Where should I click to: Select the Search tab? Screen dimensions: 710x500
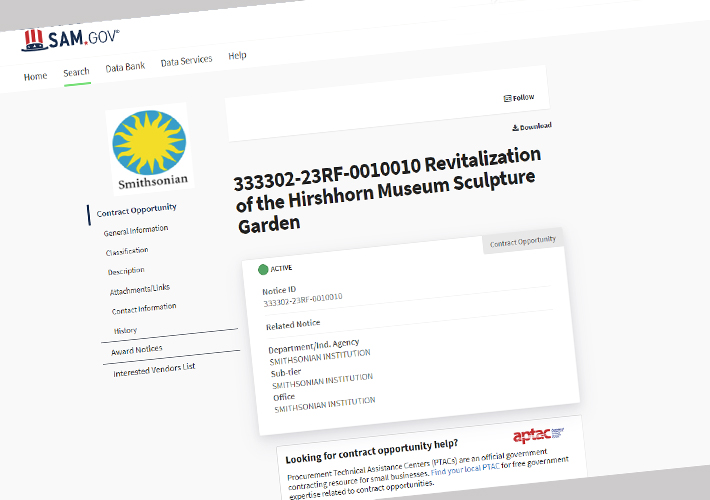click(x=77, y=72)
